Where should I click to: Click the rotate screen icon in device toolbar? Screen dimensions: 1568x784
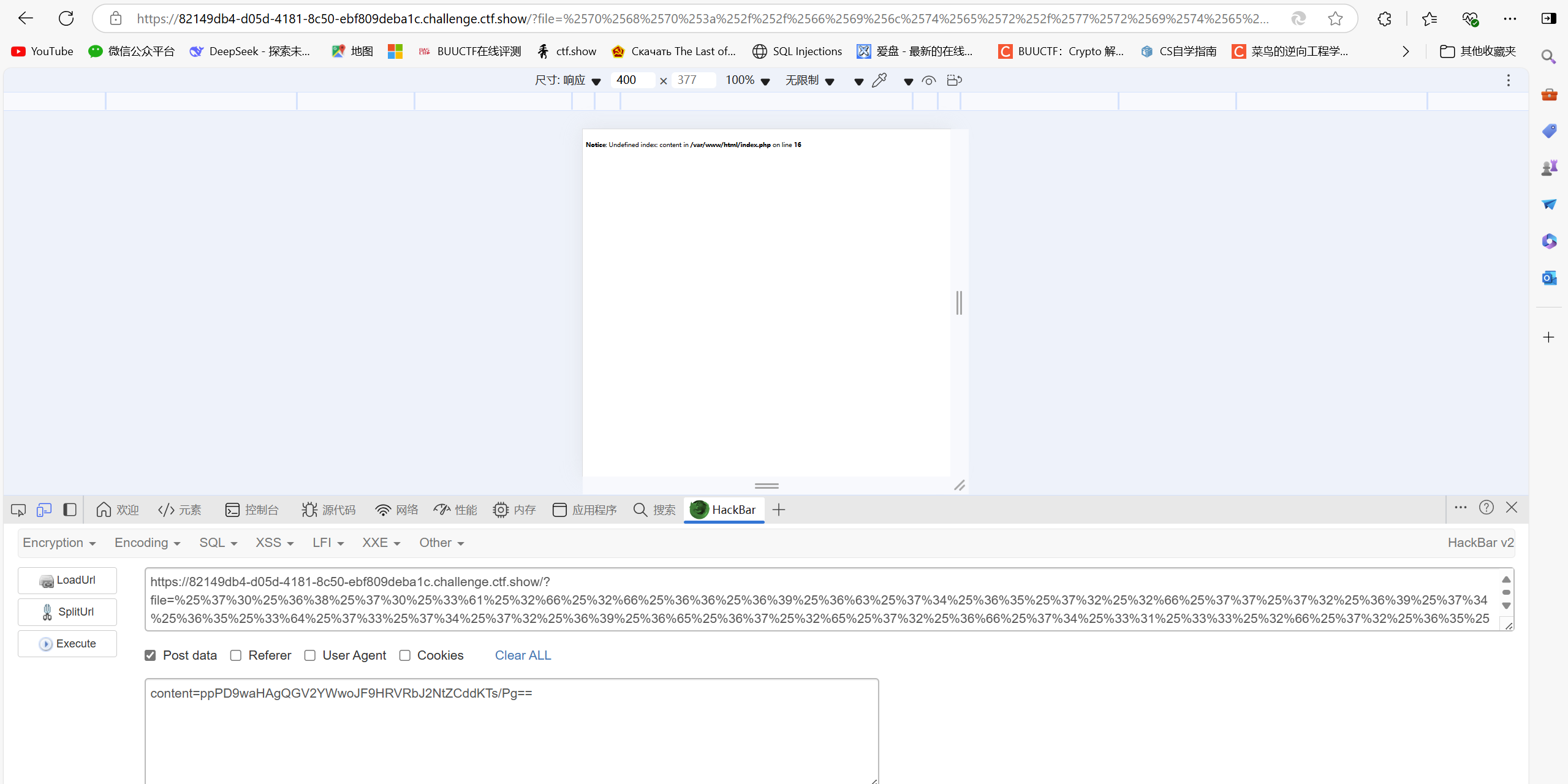pyautogui.click(x=954, y=80)
